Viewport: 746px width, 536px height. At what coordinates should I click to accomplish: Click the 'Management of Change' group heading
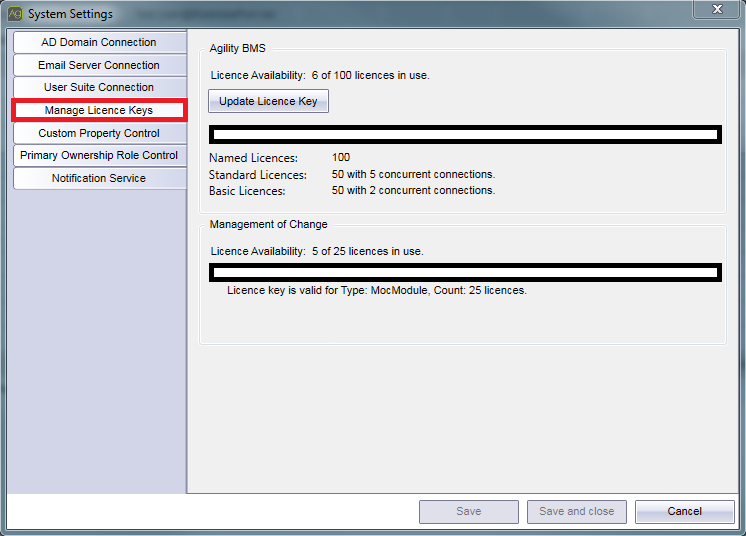268,224
